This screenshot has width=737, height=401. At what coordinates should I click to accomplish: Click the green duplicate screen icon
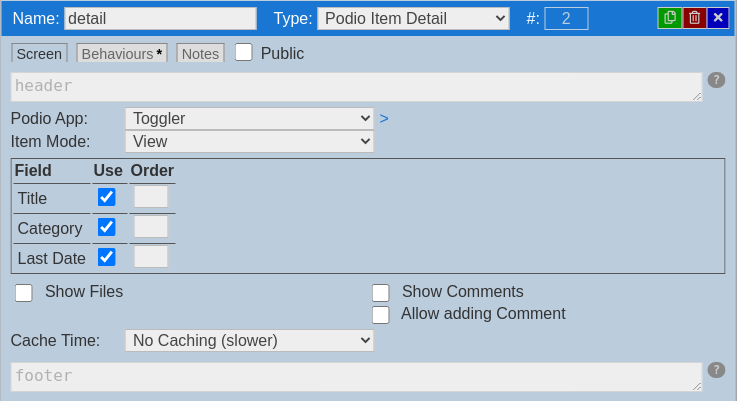(x=669, y=18)
